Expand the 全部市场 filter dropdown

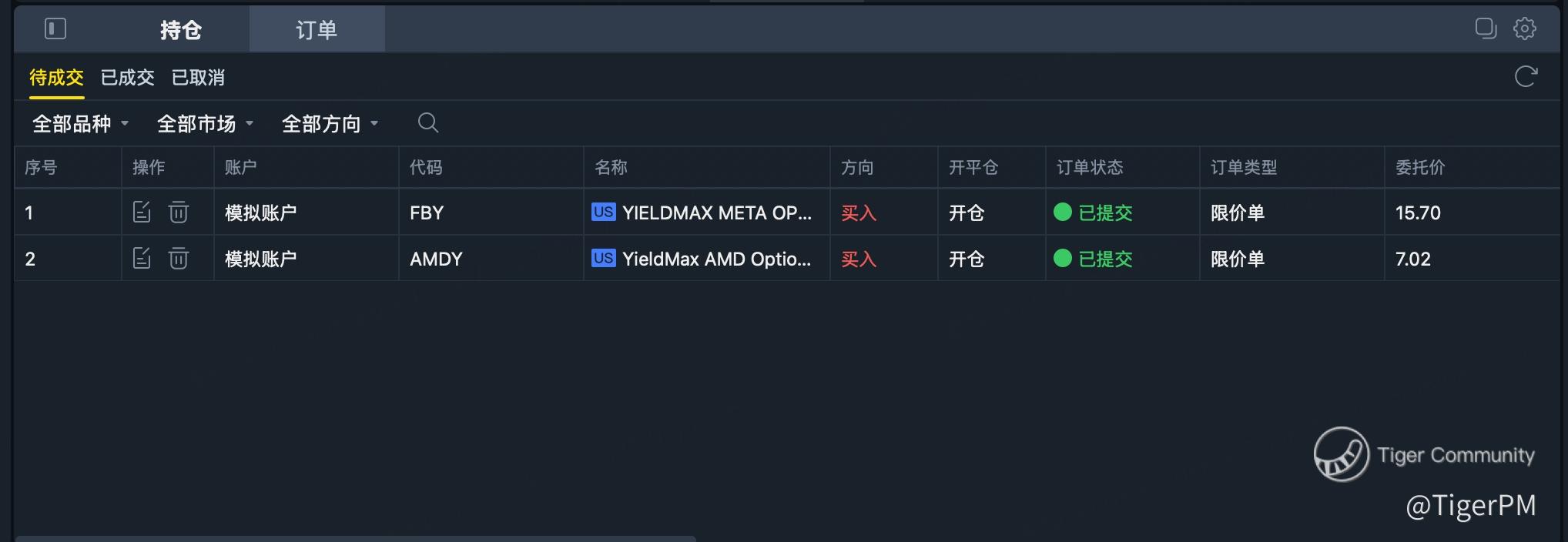pos(205,124)
